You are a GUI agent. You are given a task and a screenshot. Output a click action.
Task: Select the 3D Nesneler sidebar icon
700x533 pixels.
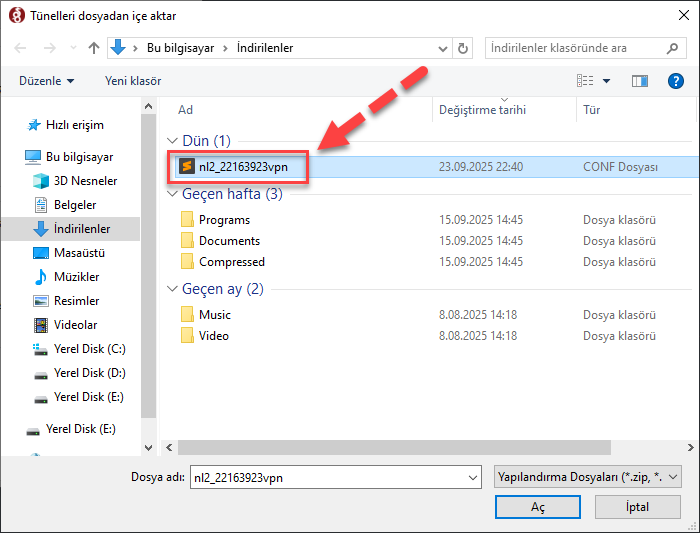coord(41,181)
